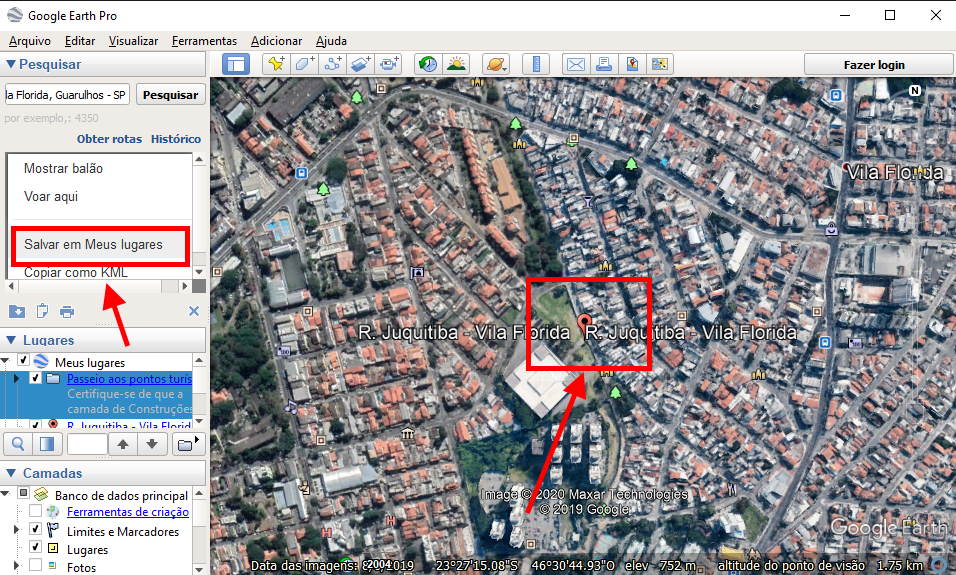
Task: Copy search results to clipboard icon
Action: tap(42, 312)
